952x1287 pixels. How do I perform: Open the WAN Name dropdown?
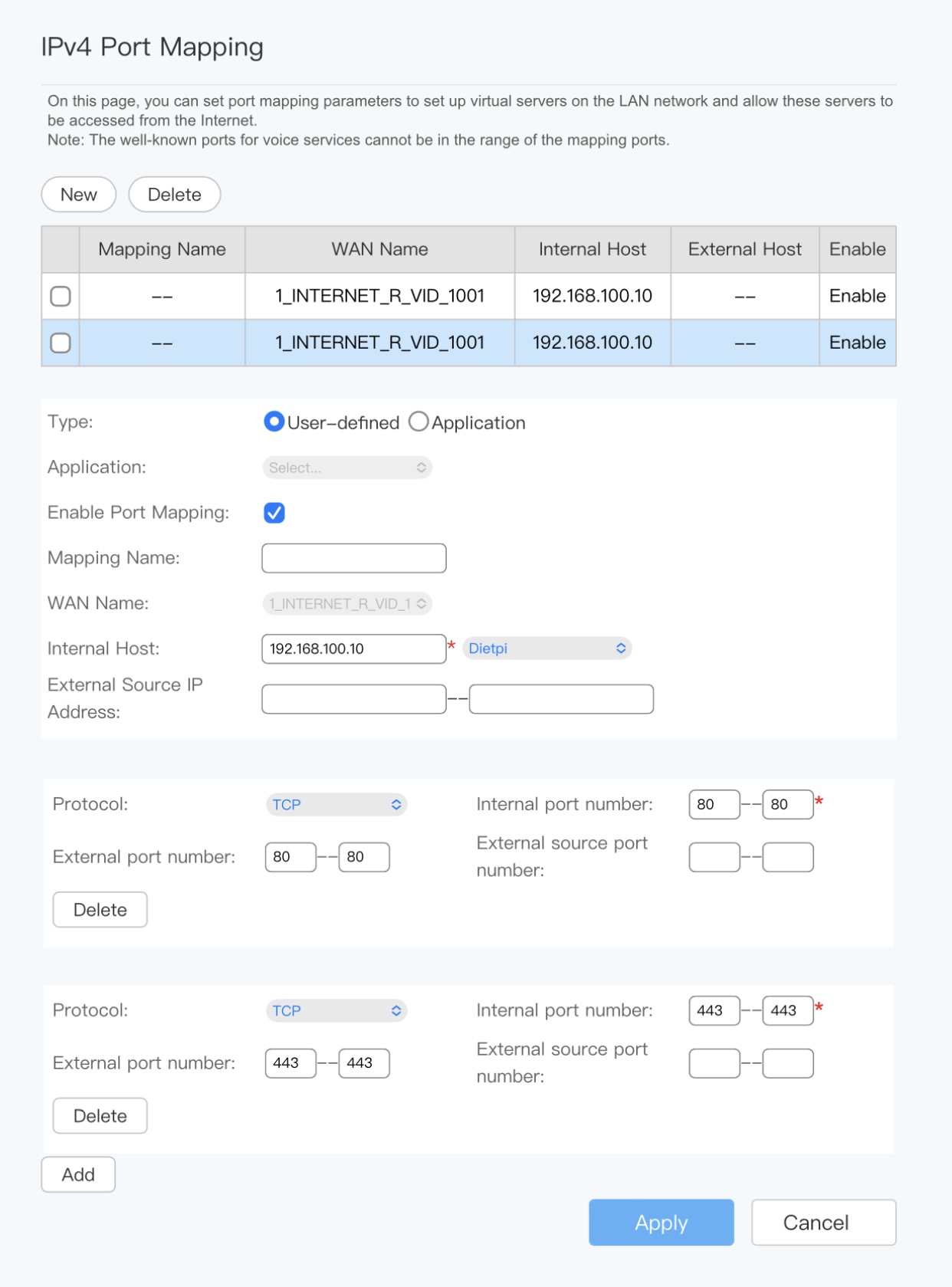click(x=347, y=604)
